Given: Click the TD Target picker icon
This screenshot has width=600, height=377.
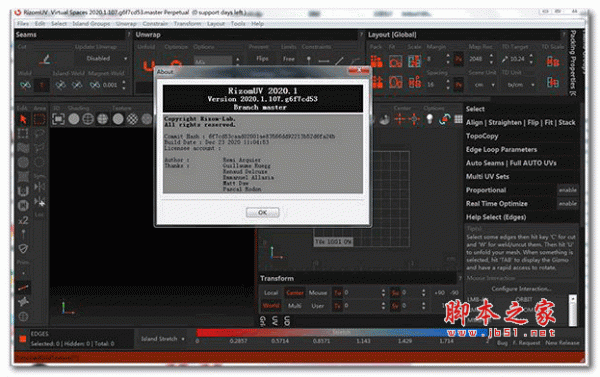Looking at the screenshot, I should coord(505,59).
